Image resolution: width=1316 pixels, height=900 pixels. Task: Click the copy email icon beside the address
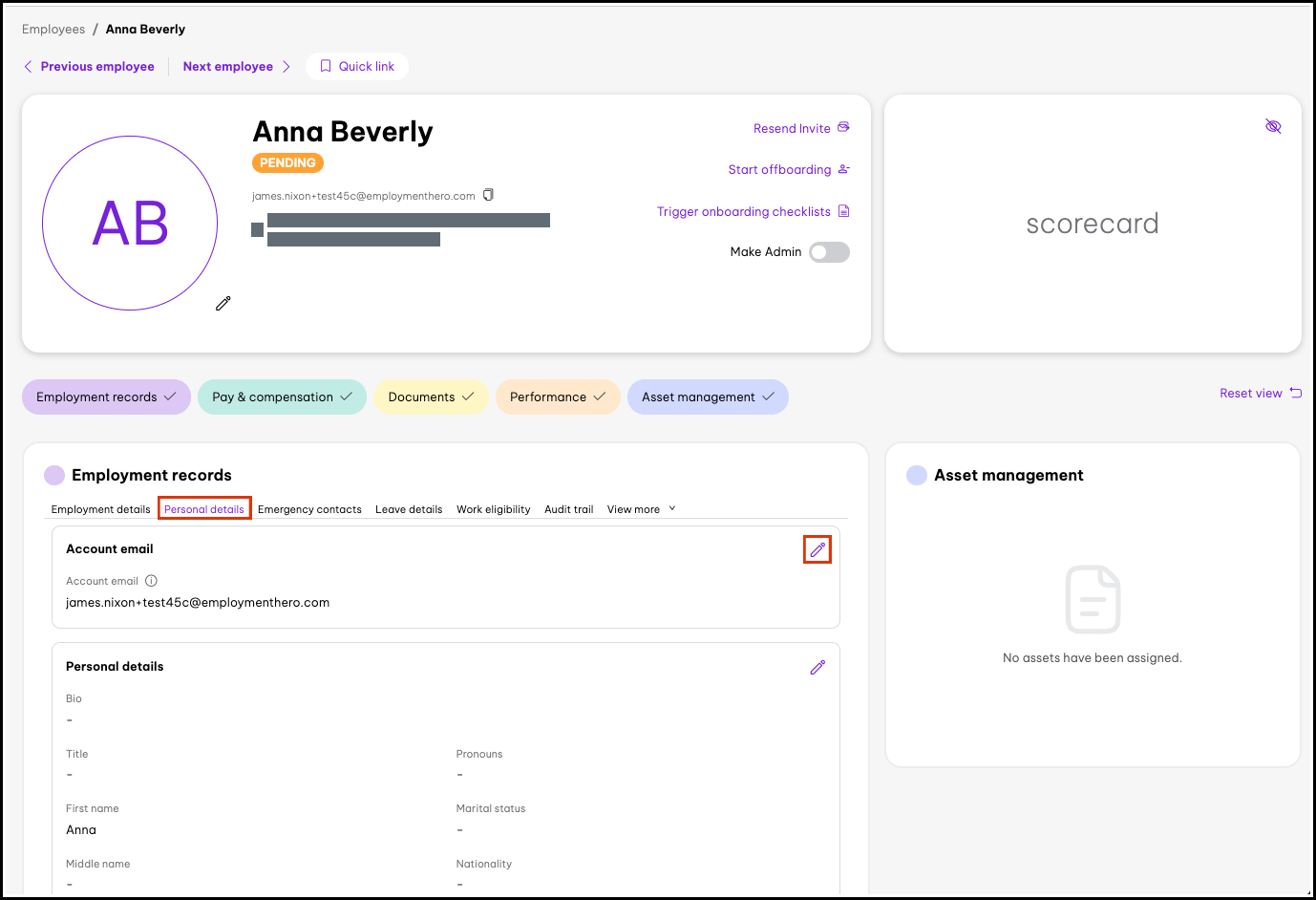pos(488,195)
